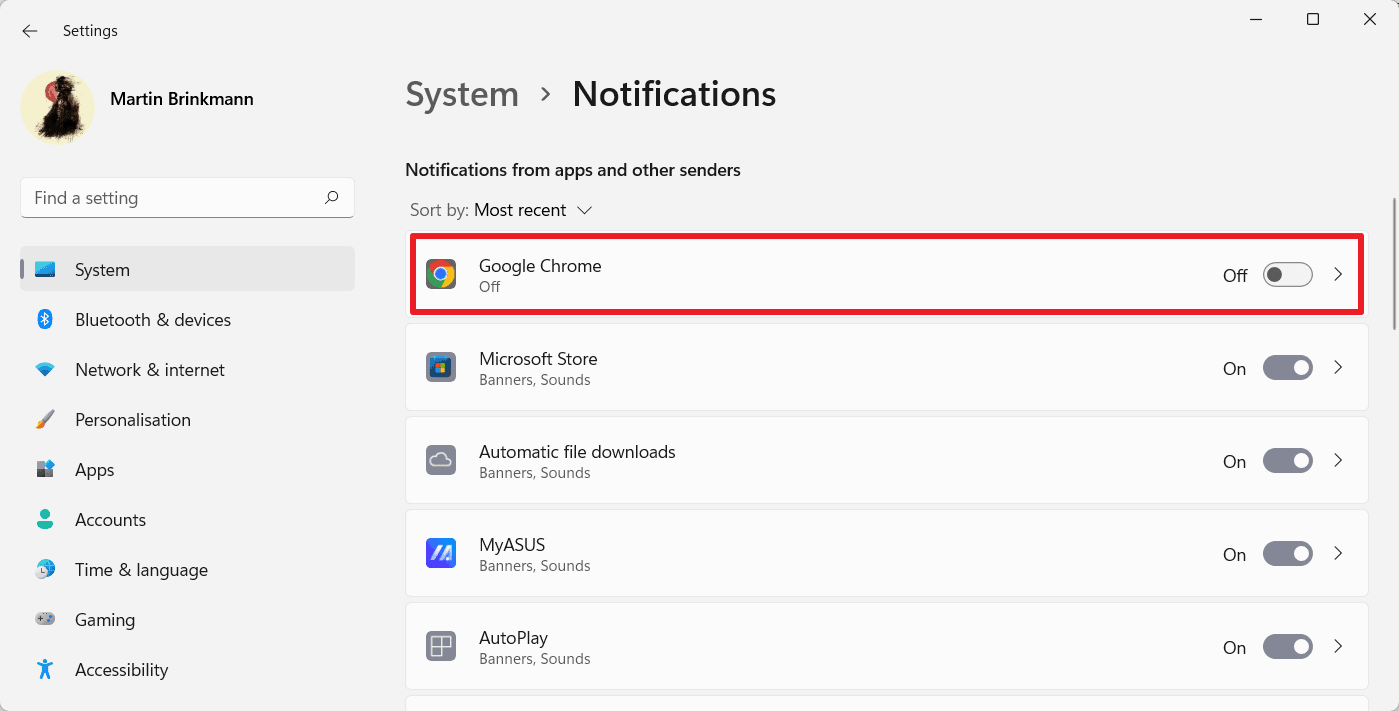Turn off Microsoft Store notifications

[x=1287, y=367]
